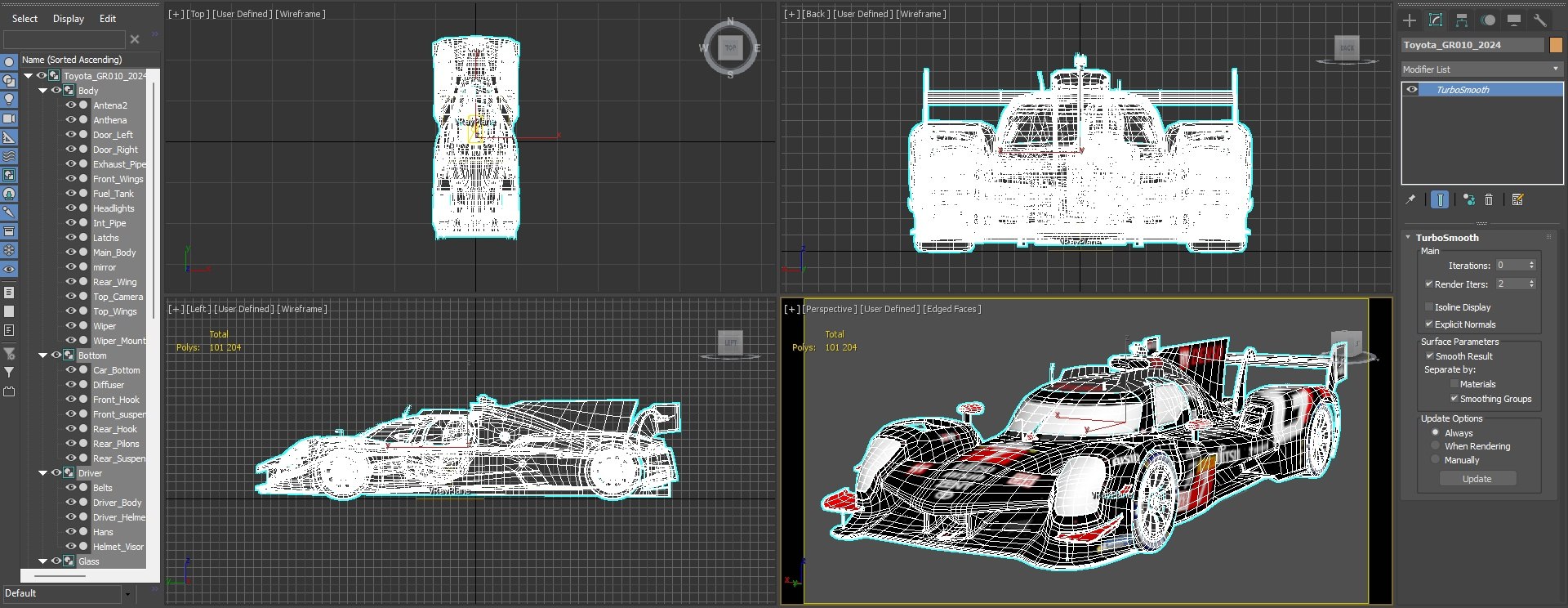Collapse the Body group in the tree

click(42, 91)
